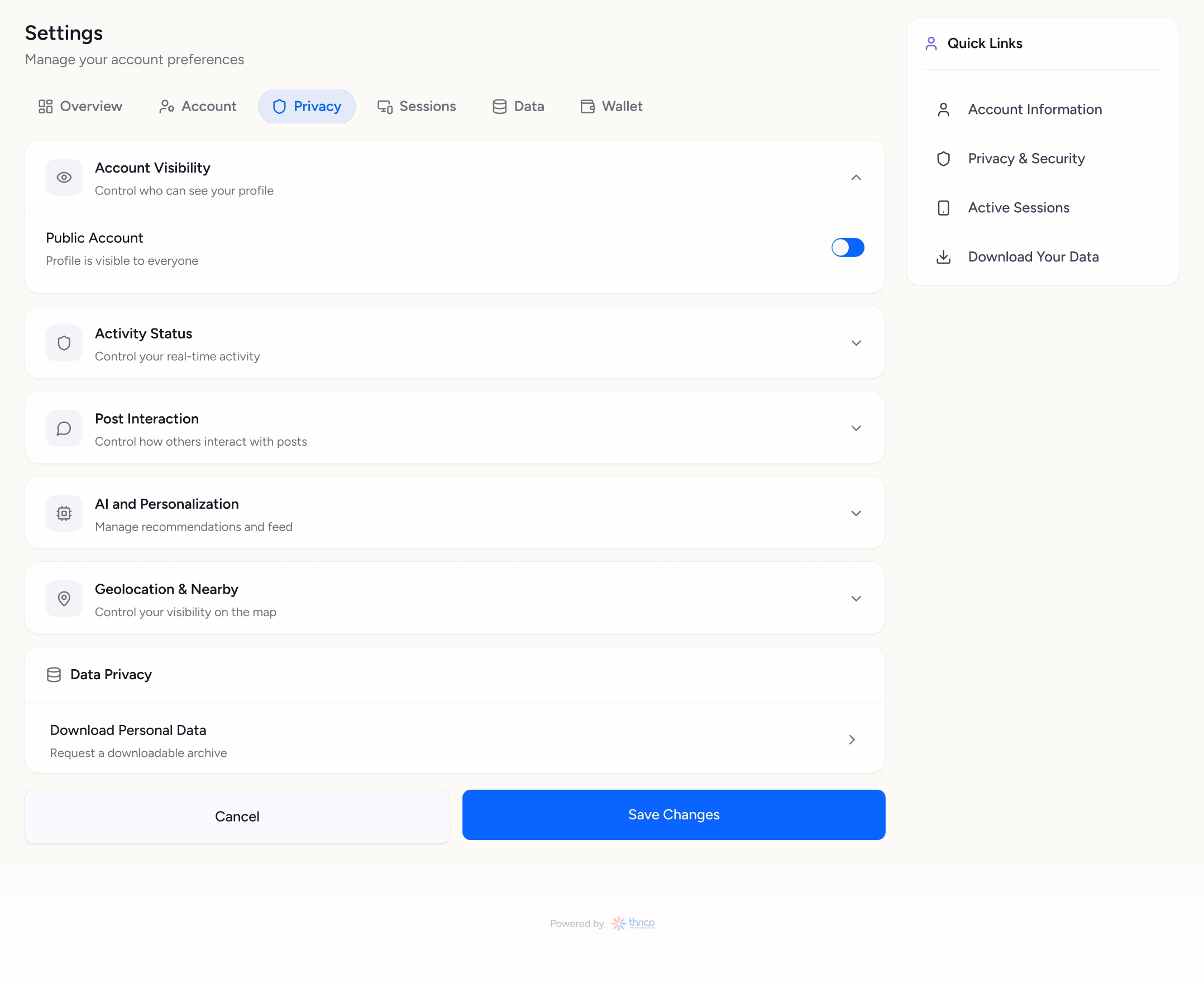Click the Activity Status heading
The width and height of the screenshot is (1204, 983).
click(144, 333)
